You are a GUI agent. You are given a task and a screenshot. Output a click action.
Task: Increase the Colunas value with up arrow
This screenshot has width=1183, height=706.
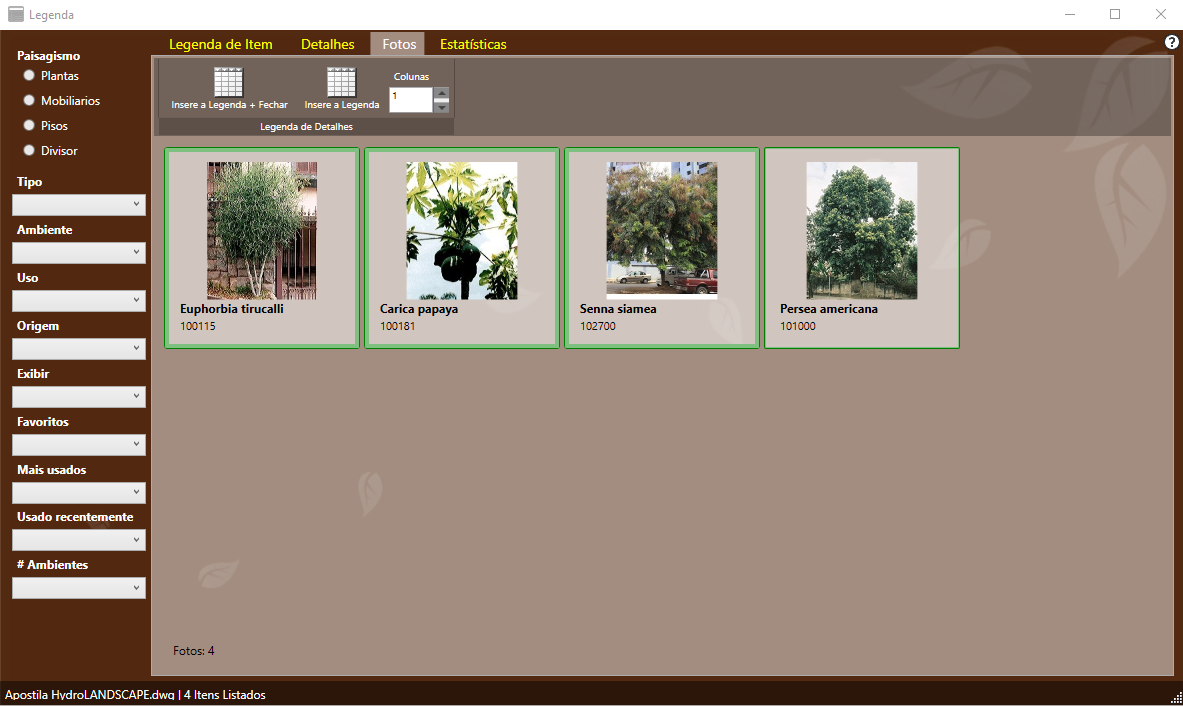(441, 94)
